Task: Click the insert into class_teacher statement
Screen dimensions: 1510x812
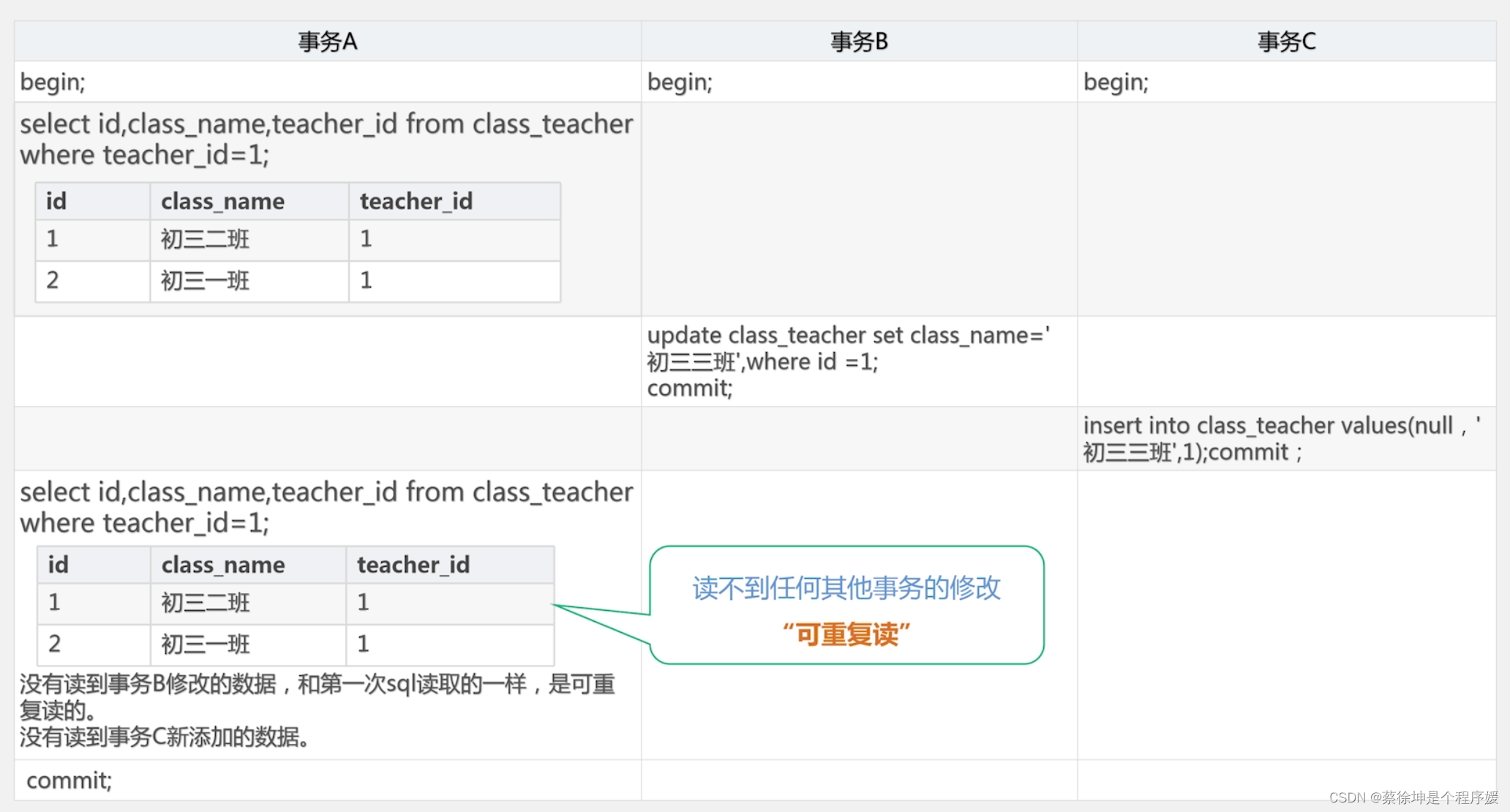Action: [x=1280, y=437]
